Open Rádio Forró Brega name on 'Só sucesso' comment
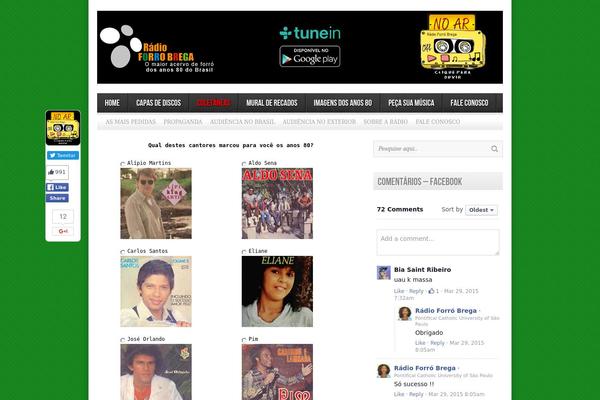Screen dimensions: 600x400 click(x=425, y=368)
